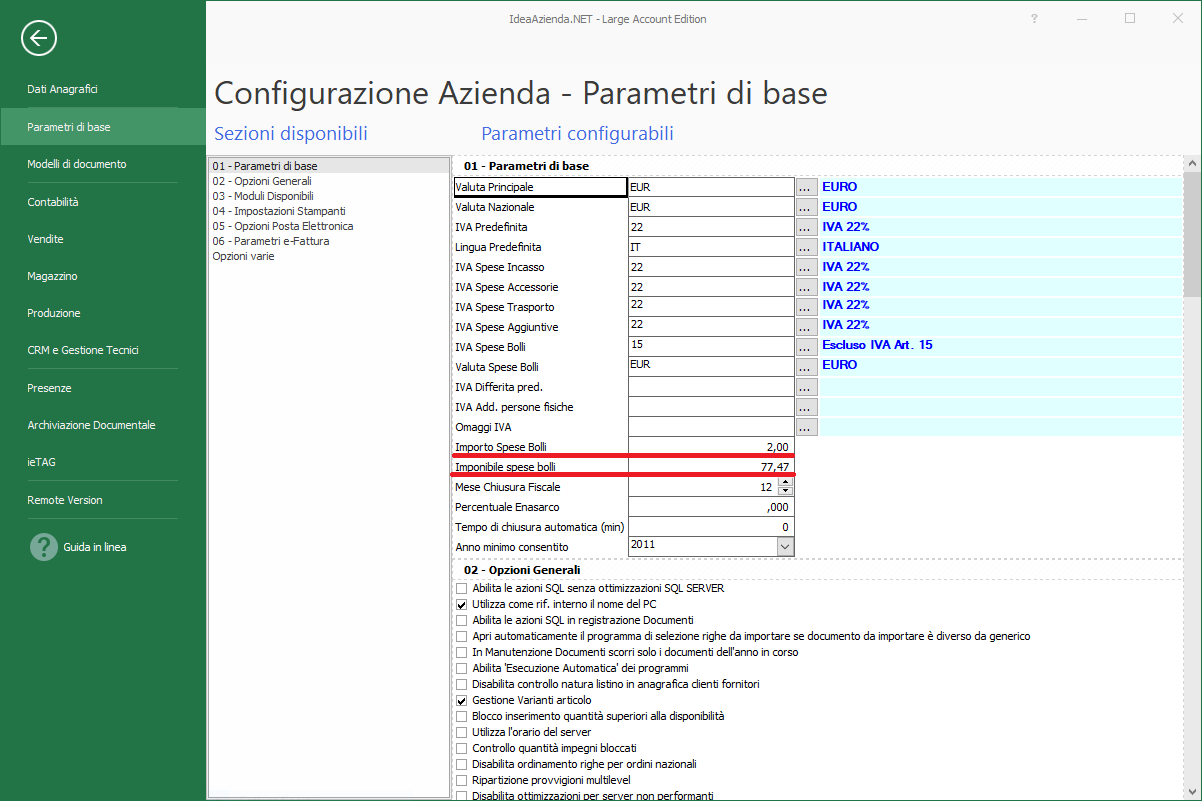The image size is (1202, 801).
Task: Click the back arrow circle icon
Action: tap(39, 39)
